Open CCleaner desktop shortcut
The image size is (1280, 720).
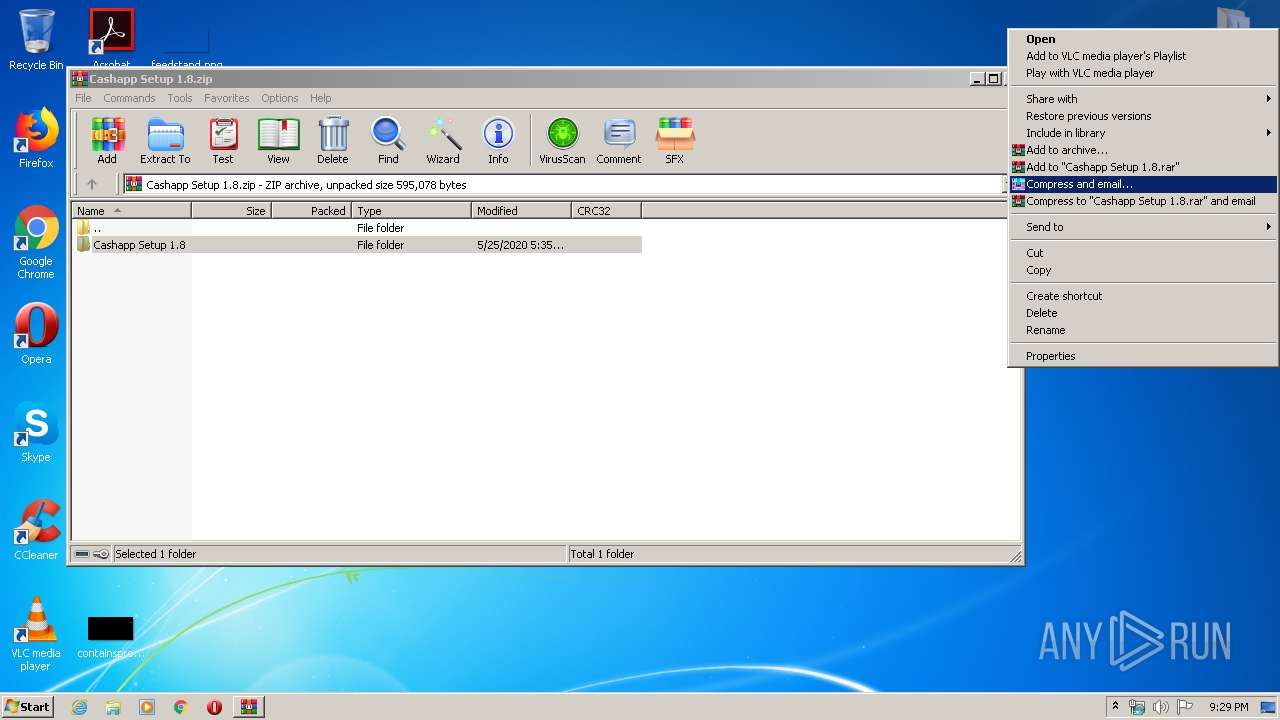tap(36, 530)
